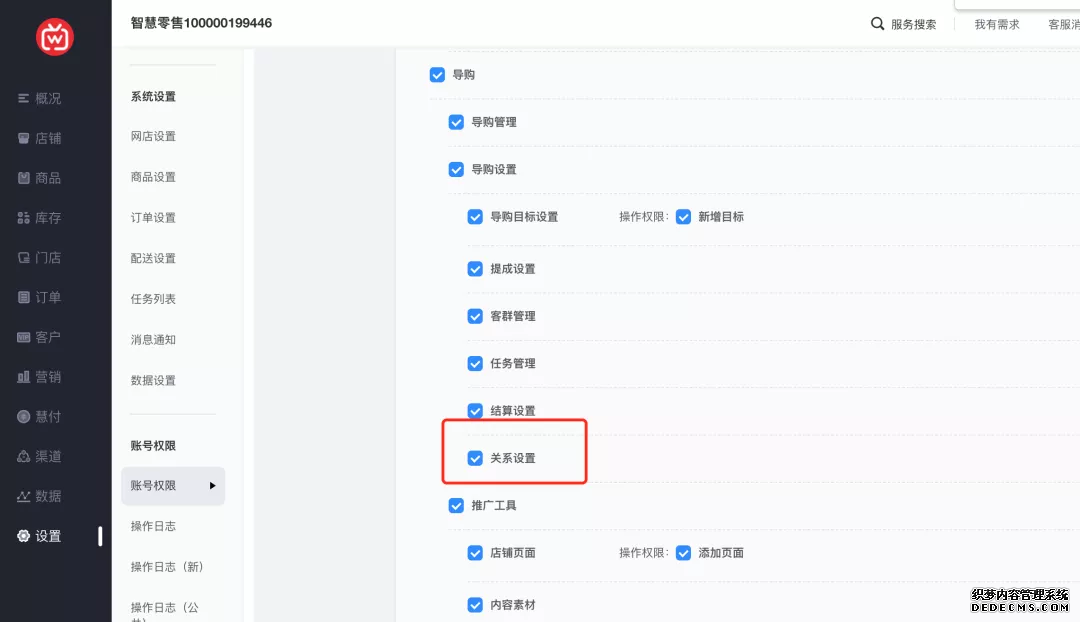Open the 数据 data sidebar icon
This screenshot has height=622, width=1080.
pyautogui.click(x=23, y=497)
